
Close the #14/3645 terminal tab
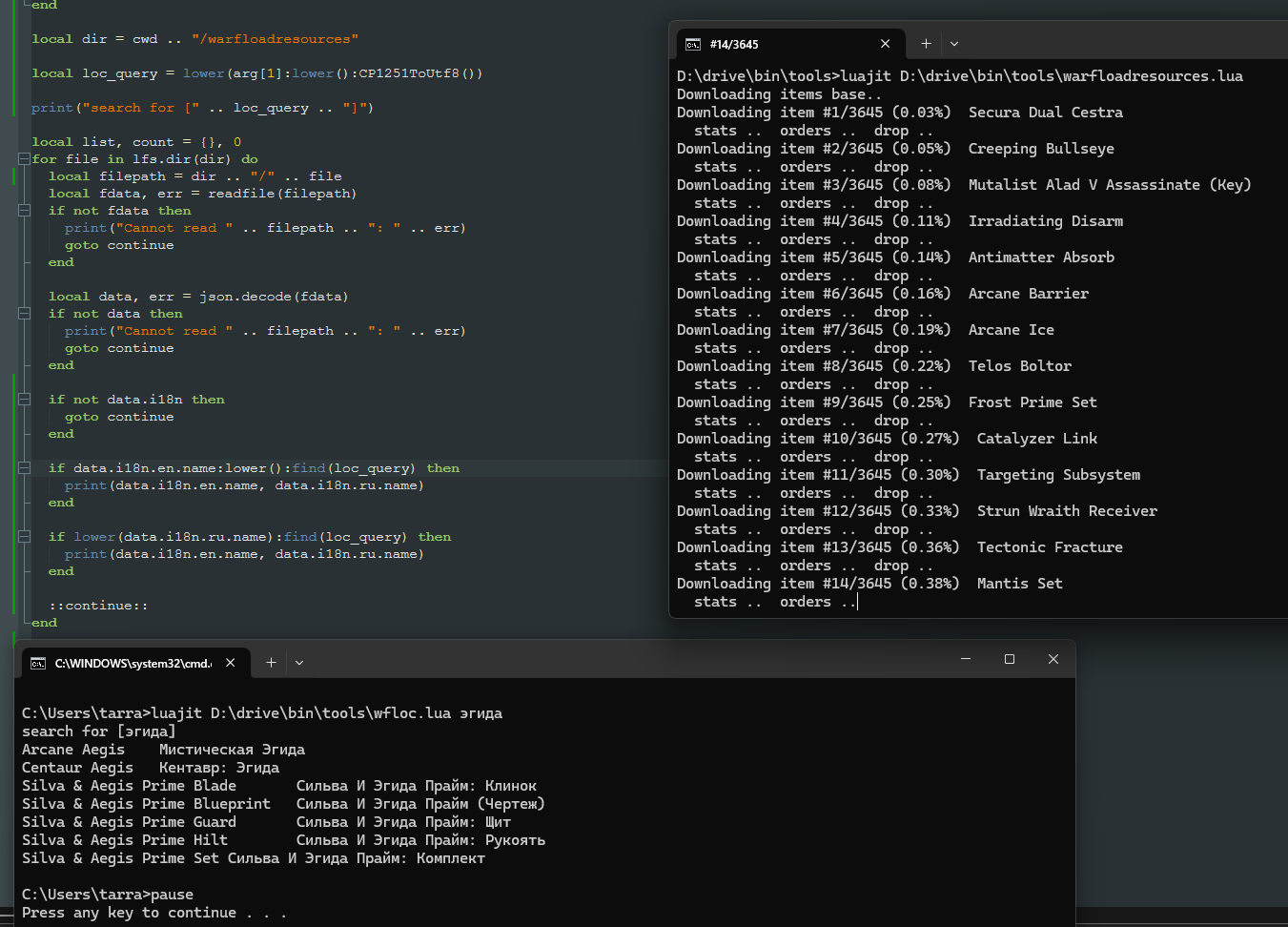pos(886,44)
